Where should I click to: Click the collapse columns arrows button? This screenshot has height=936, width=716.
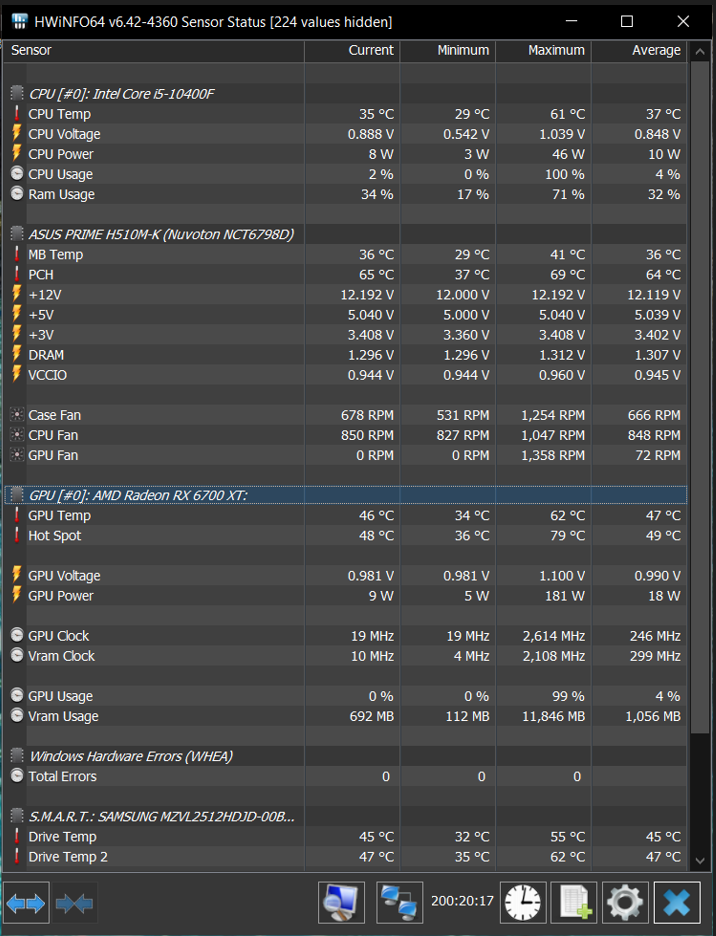[75, 903]
